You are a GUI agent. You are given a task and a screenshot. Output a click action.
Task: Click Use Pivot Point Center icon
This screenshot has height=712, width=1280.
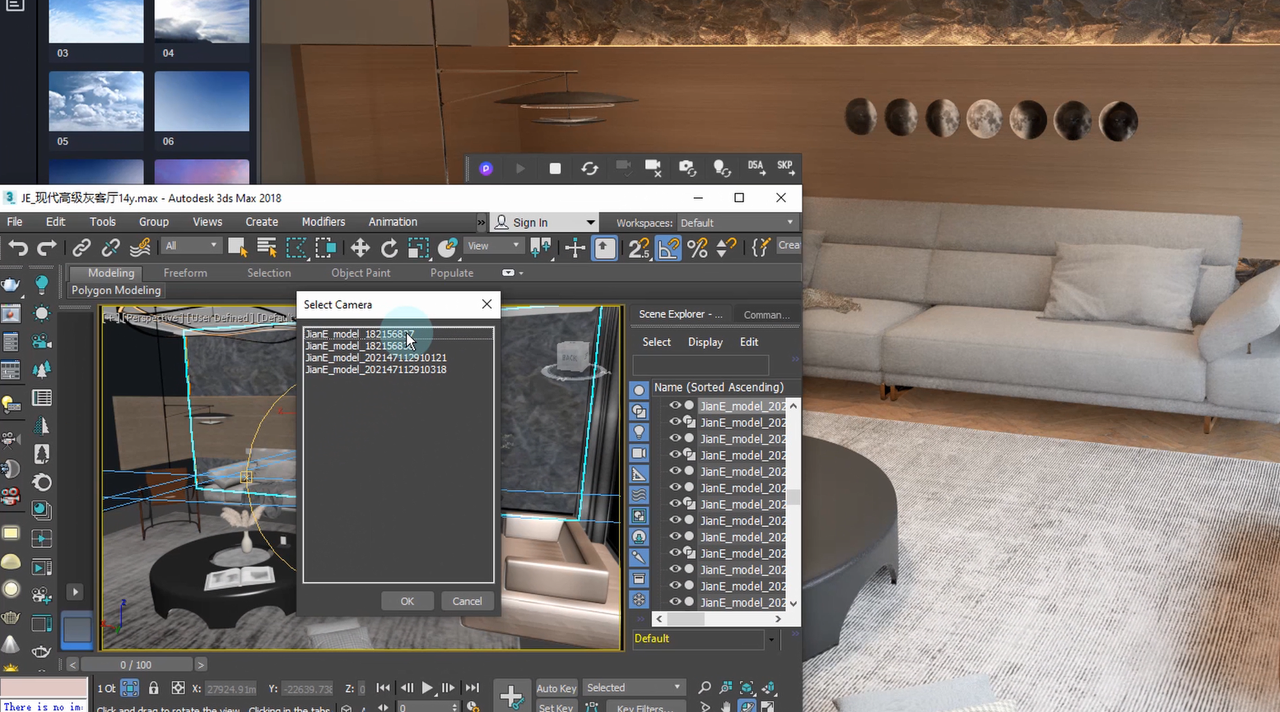[541, 247]
